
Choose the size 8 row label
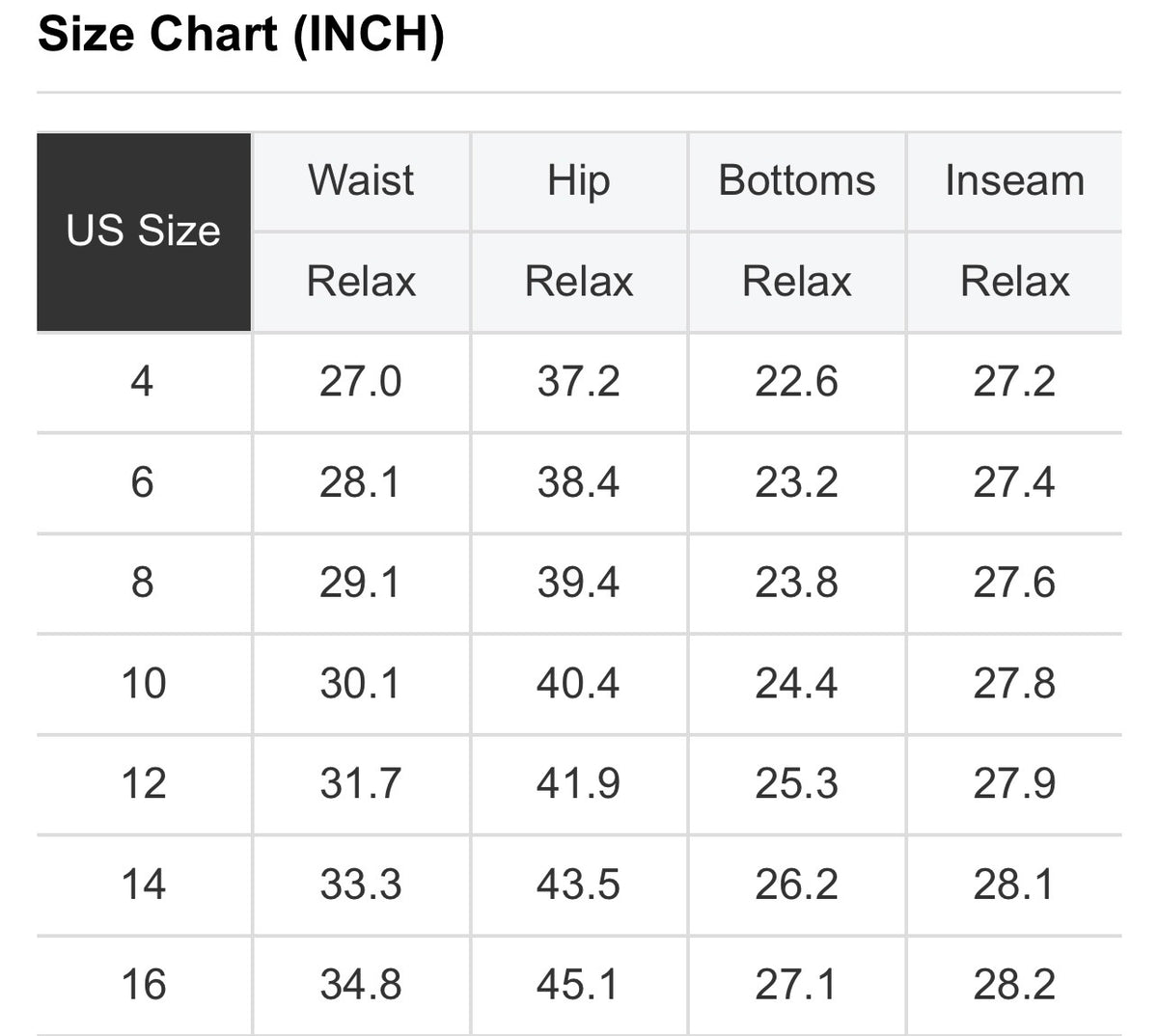coord(142,583)
